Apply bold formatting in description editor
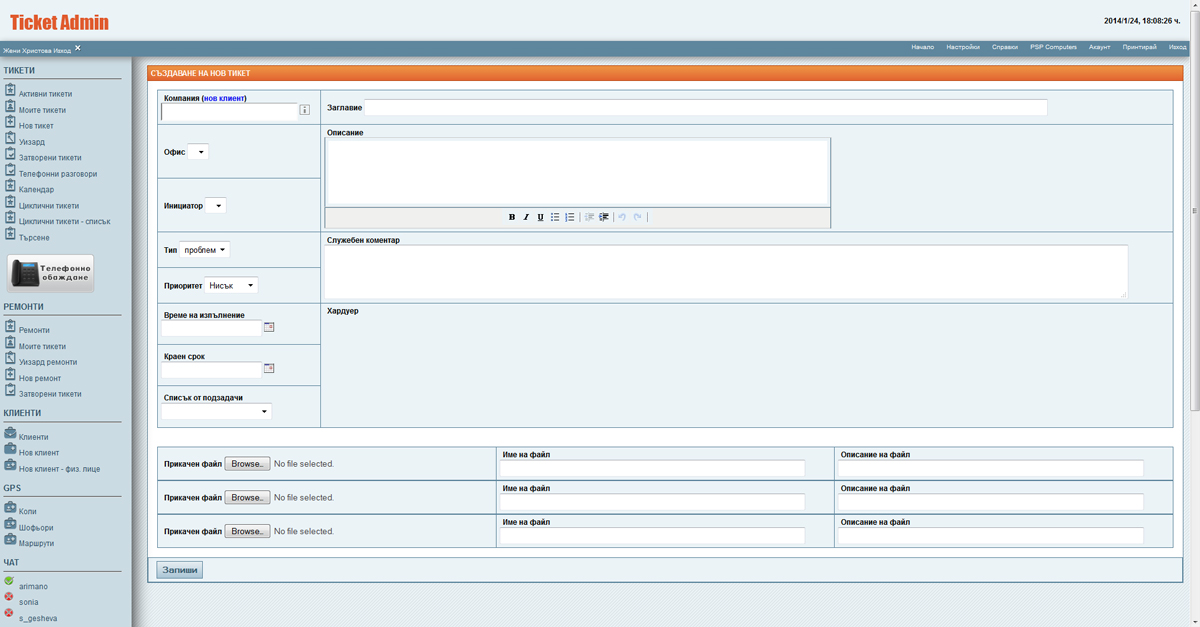 pyautogui.click(x=512, y=217)
